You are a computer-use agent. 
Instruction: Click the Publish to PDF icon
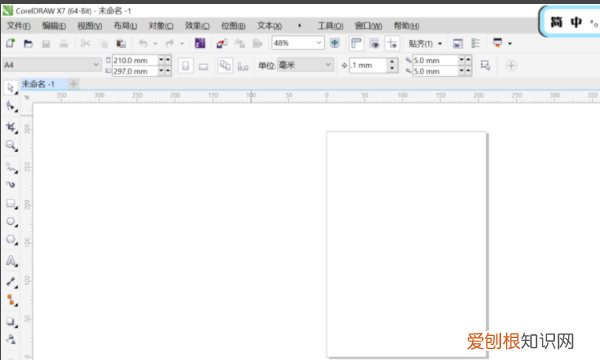pyautogui.click(x=258, y=44)
